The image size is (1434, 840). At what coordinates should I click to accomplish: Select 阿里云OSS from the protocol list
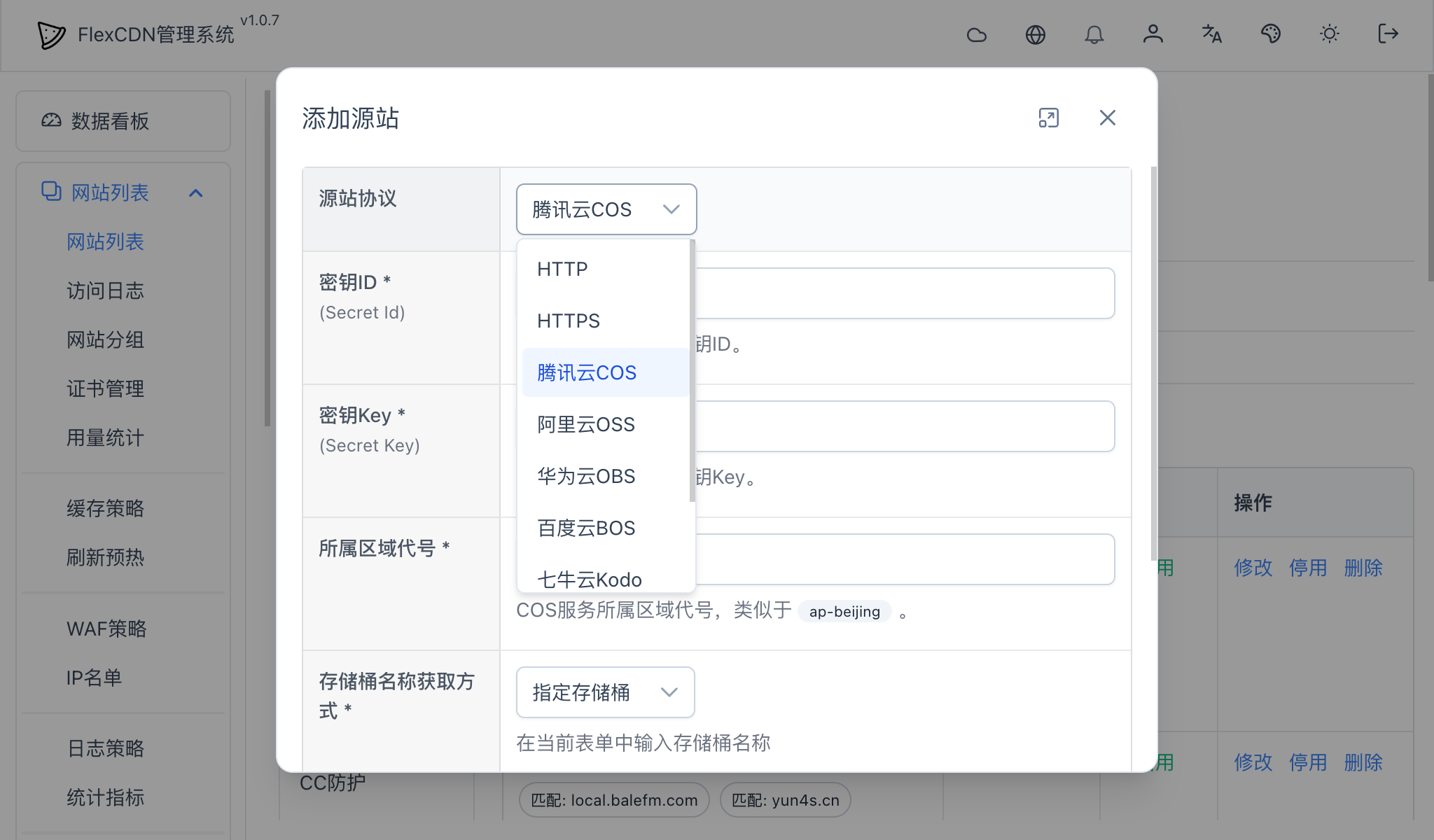coord(586,424)
